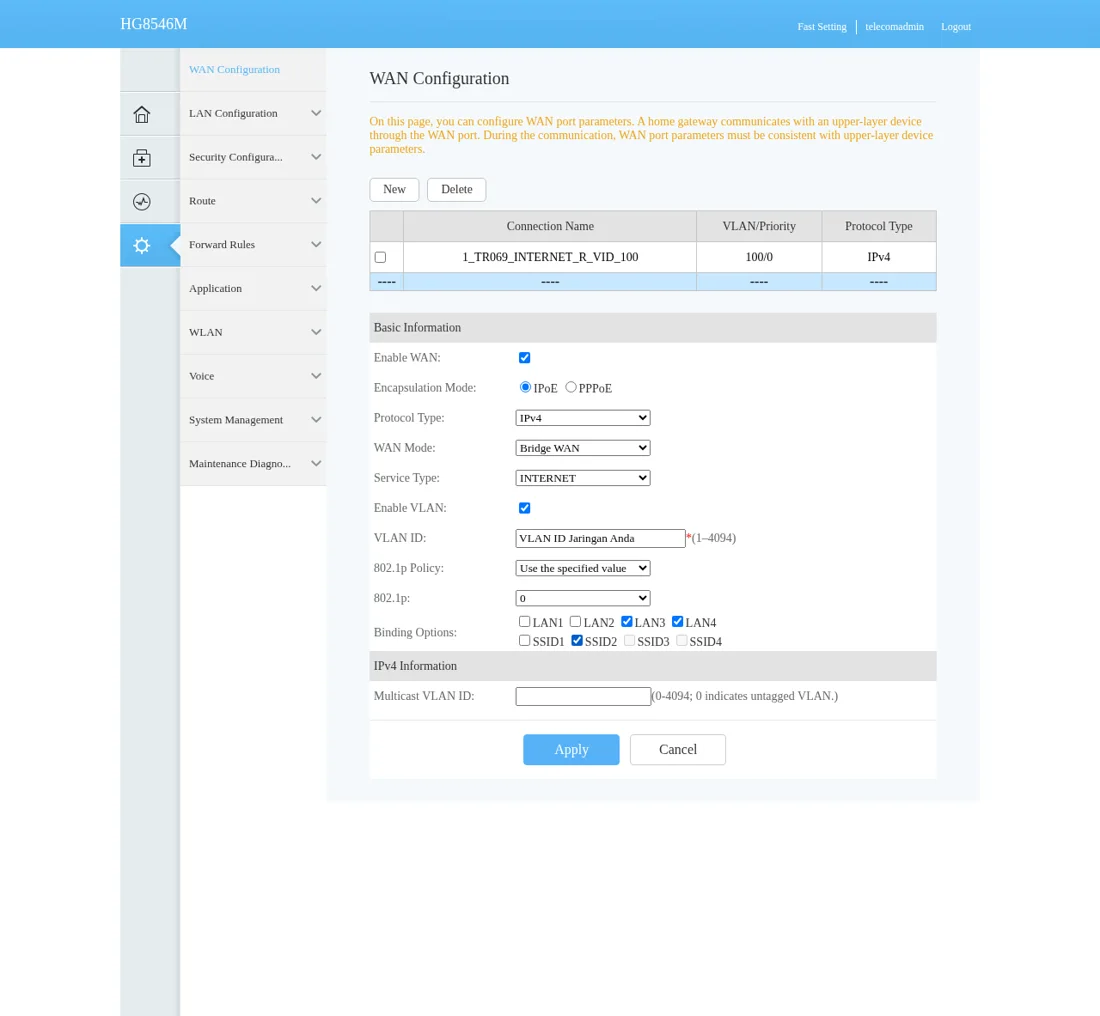This screenshot has height=1016, width=1100.
Task: Uncheck the LAN3 binding option
Action: 626,622
